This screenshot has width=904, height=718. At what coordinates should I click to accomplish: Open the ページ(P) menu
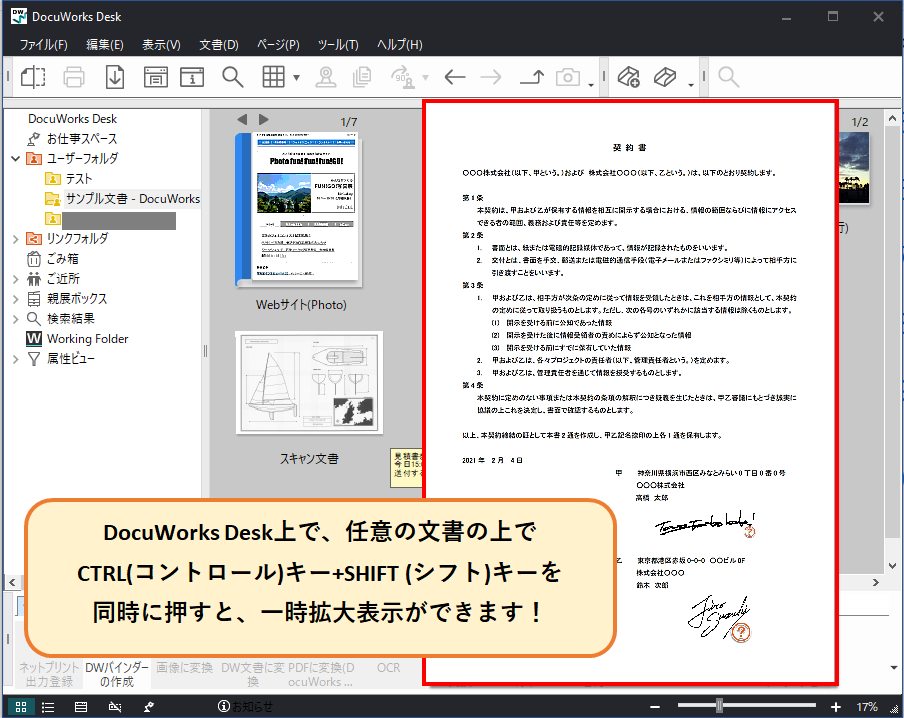278,44
